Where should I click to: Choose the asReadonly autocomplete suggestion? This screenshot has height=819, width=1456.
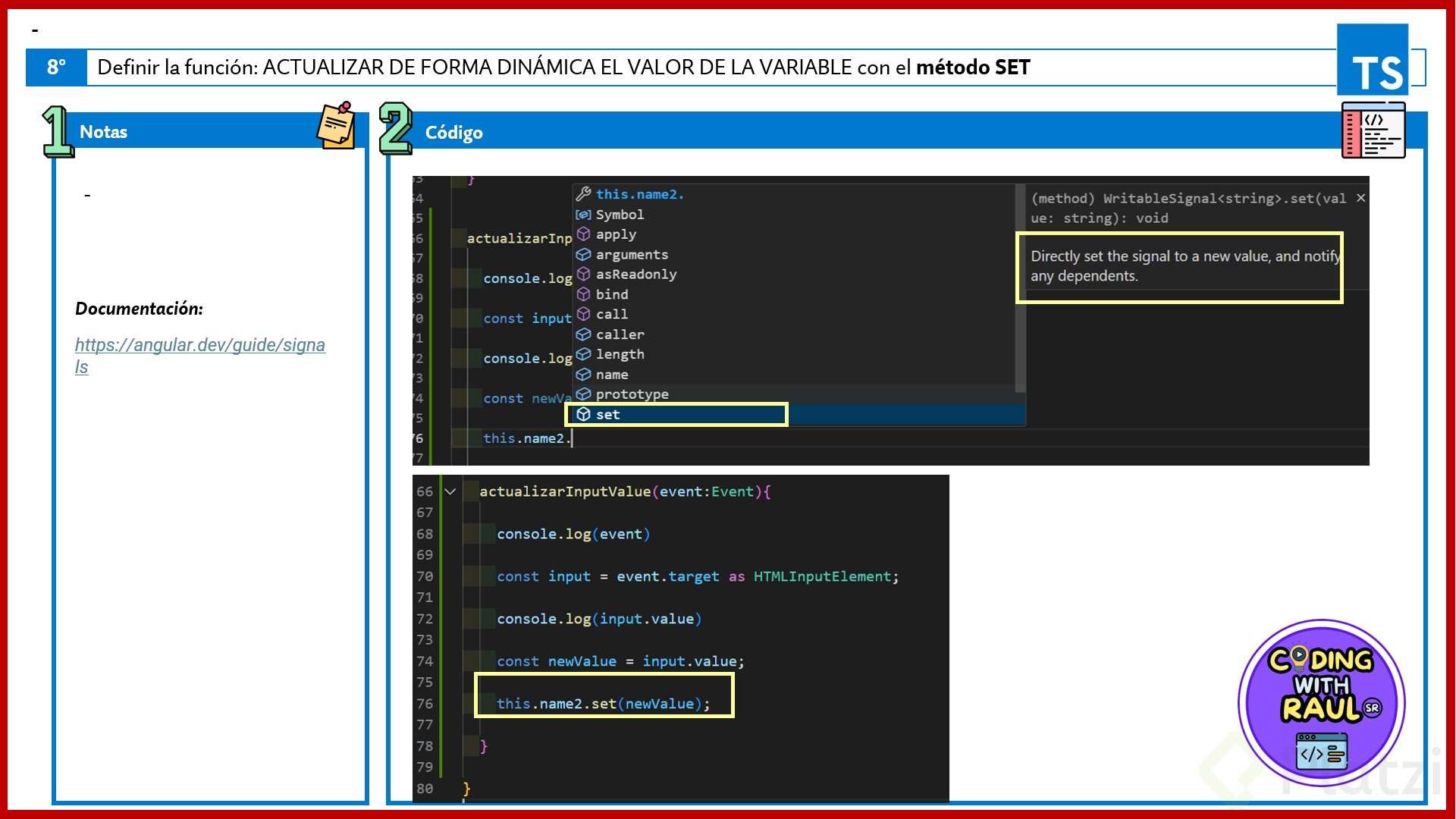click(x=635, y=275)
